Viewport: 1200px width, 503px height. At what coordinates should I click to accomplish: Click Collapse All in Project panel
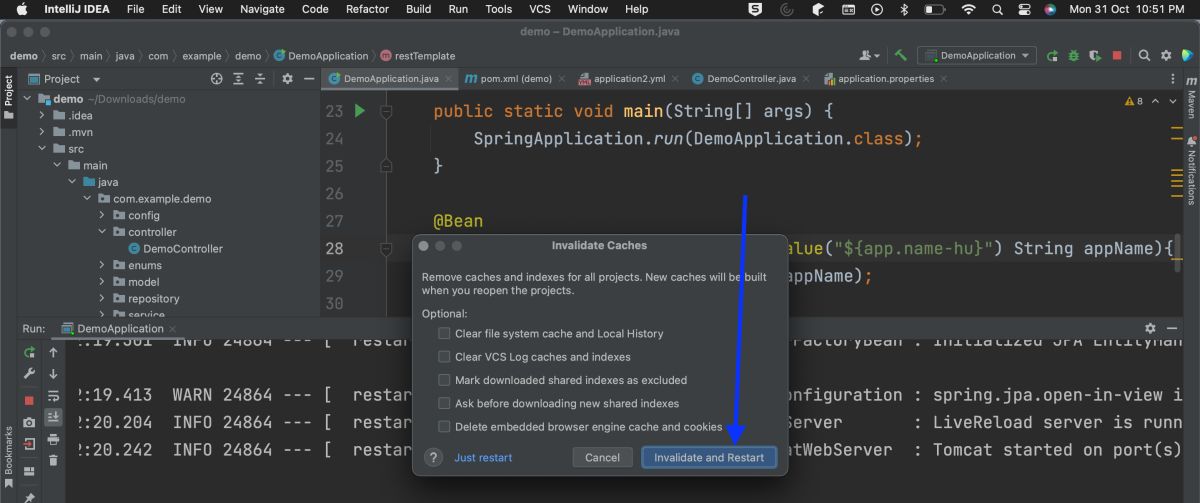tap(262, 79)
